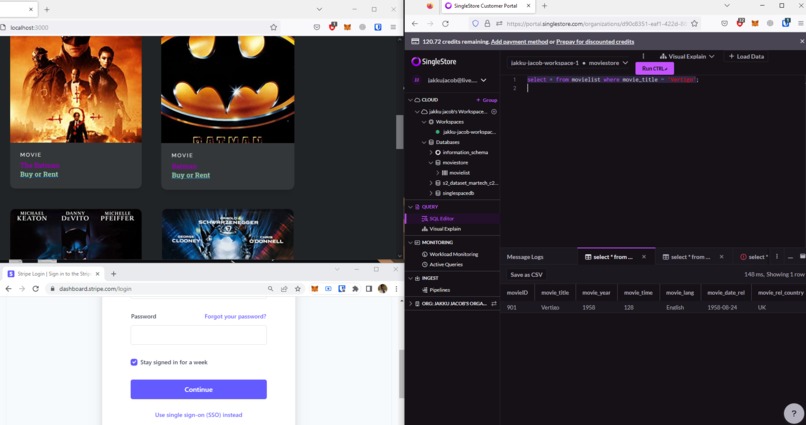Click Buy or Rent under The Batman
This screenshot has height=425, width=806.
click(x=39, y=174)
